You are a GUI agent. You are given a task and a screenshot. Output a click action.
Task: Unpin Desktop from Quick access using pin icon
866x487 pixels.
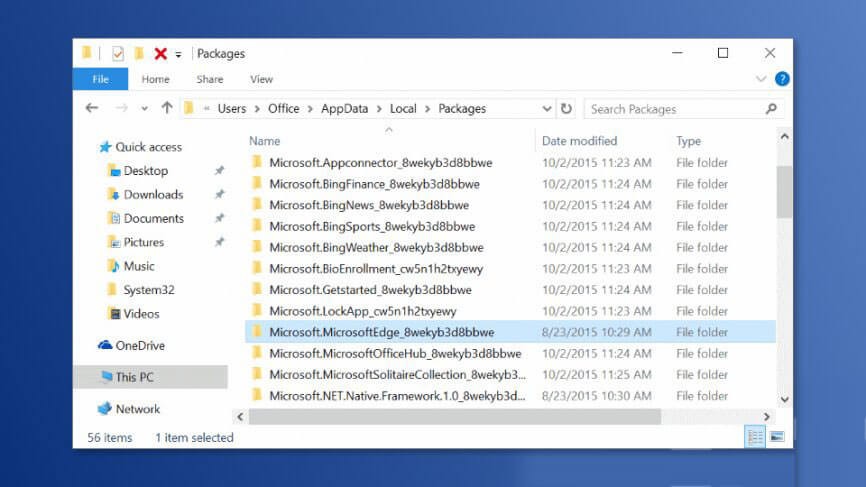click(x=219, y=171)
